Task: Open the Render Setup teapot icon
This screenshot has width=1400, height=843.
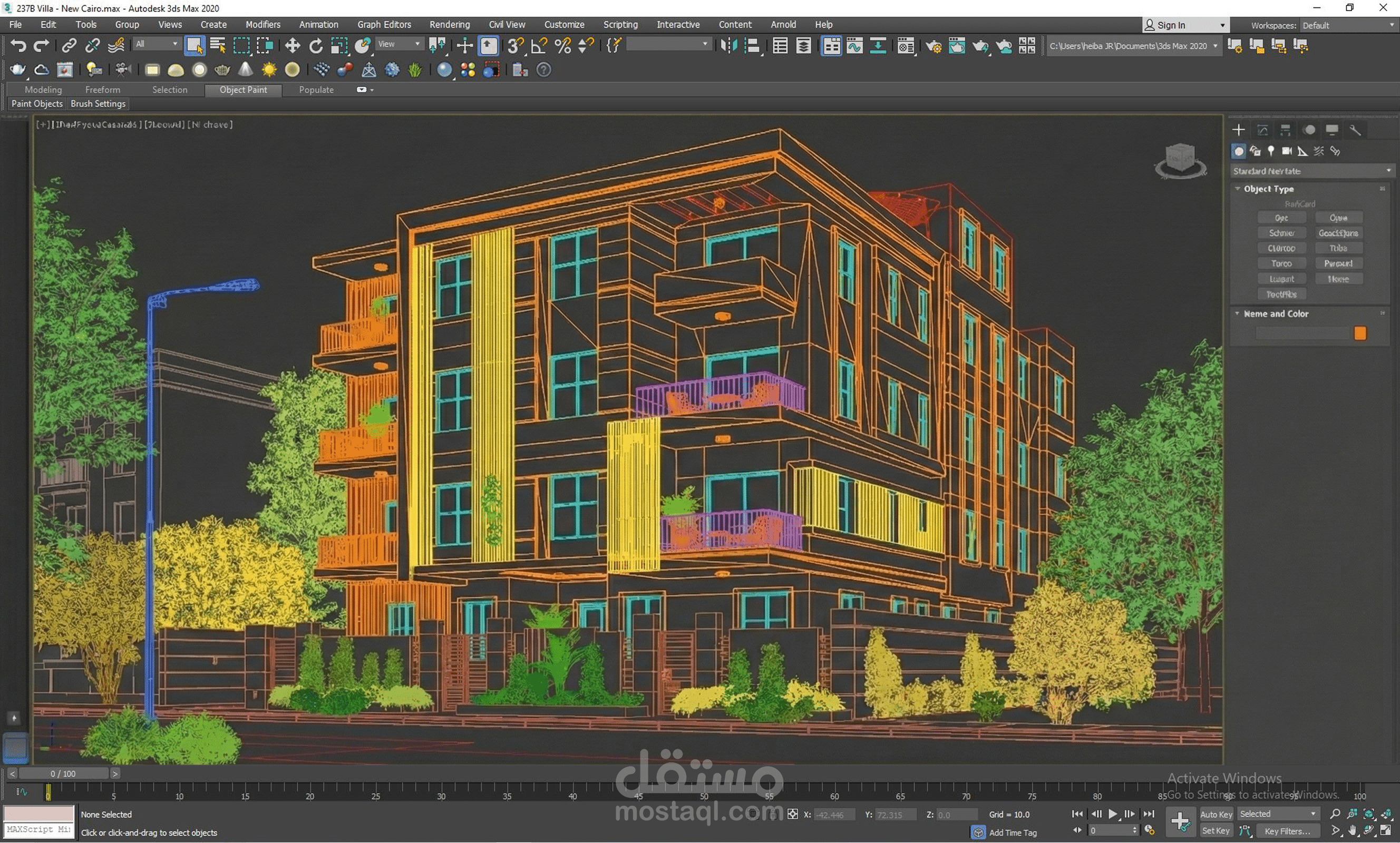Action: tap(933, 45)
